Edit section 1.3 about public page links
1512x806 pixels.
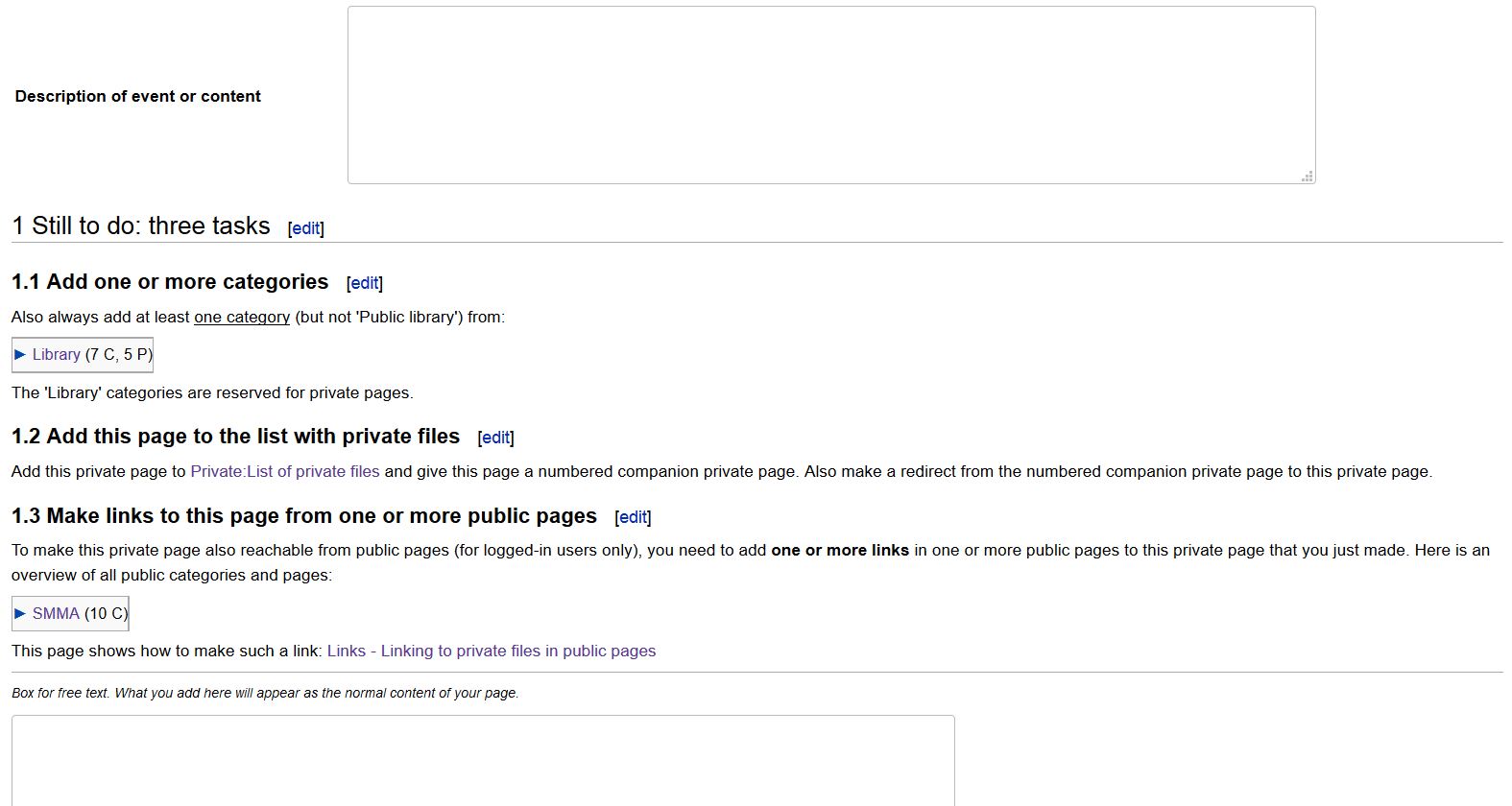pos(633,517)
